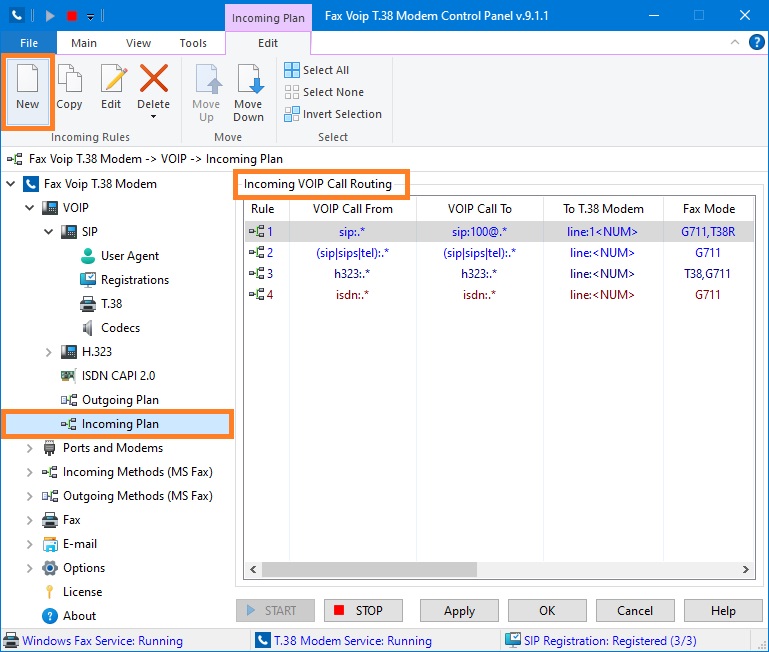This screenshot has width=769, height=652.
Task: Delete the selected incoming rule
Action: coord(154,86)
